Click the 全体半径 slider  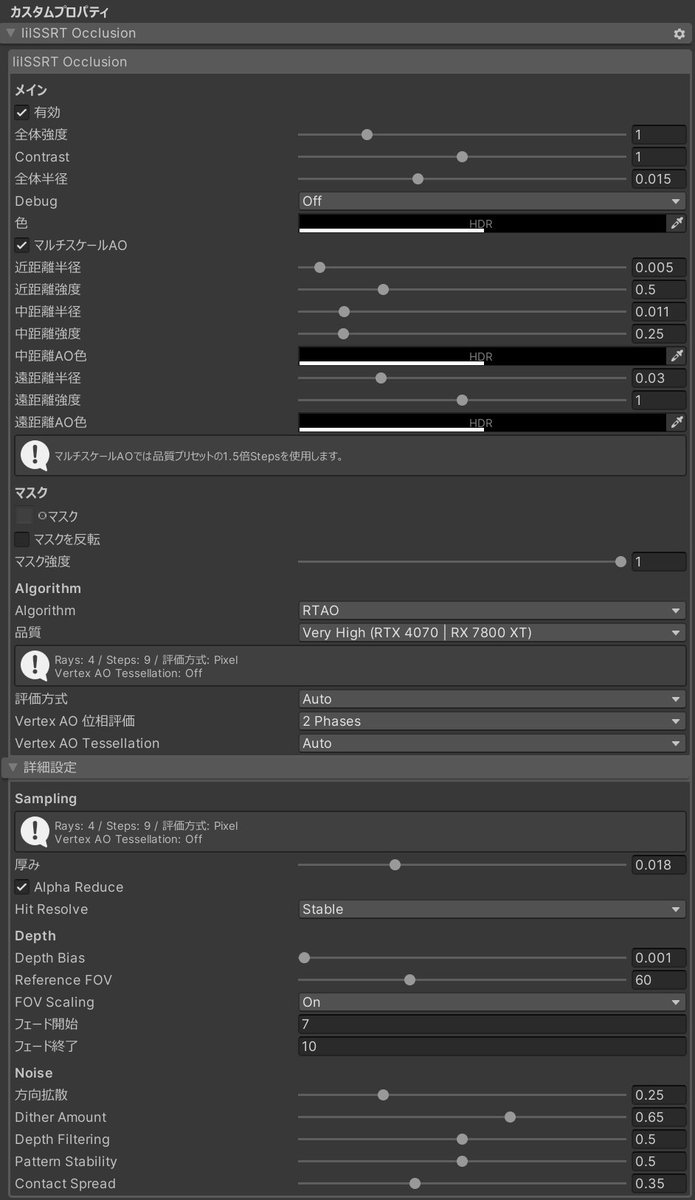click(462, 179)
